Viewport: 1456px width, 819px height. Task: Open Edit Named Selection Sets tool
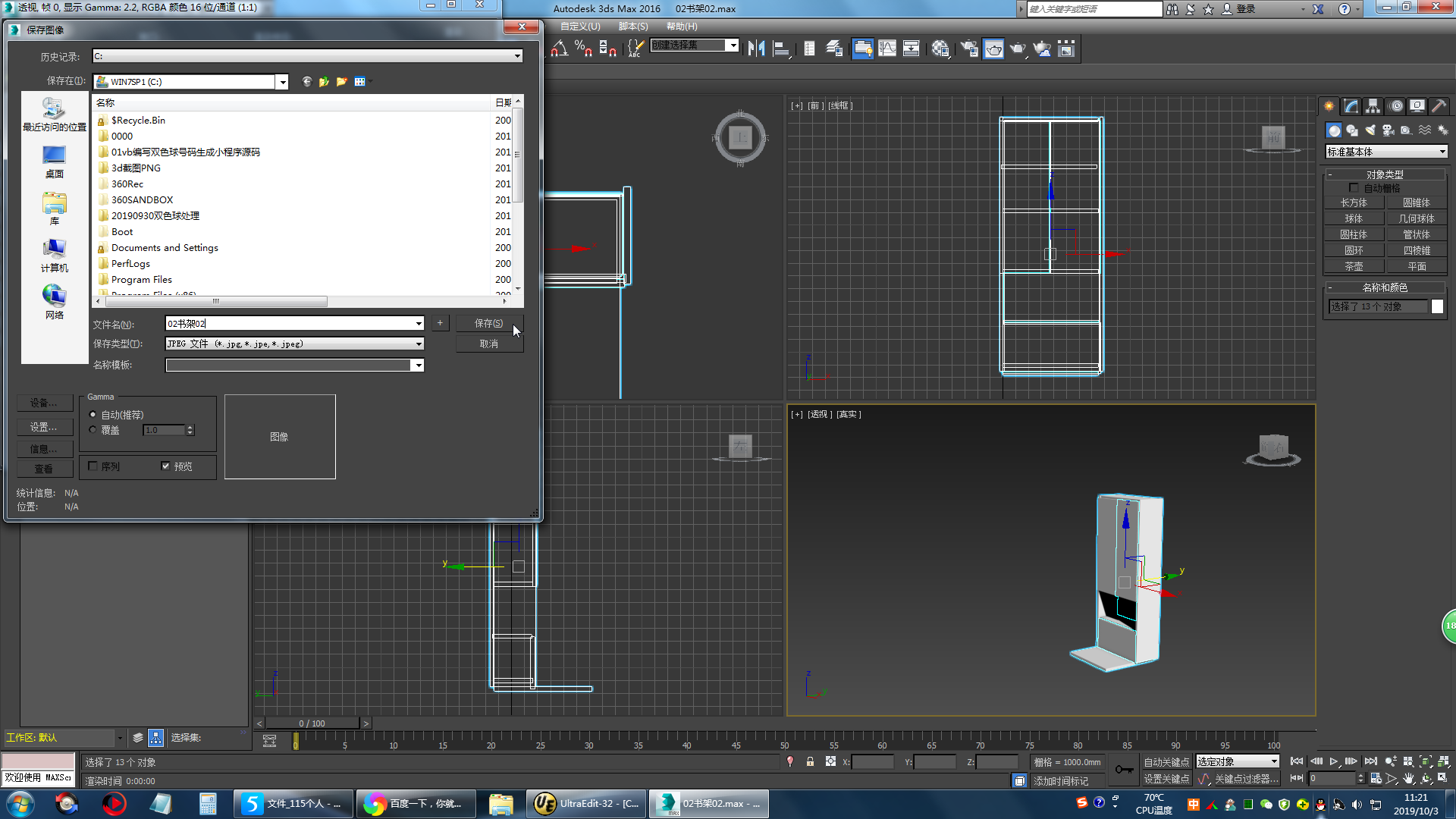click(x=635, y=49)
